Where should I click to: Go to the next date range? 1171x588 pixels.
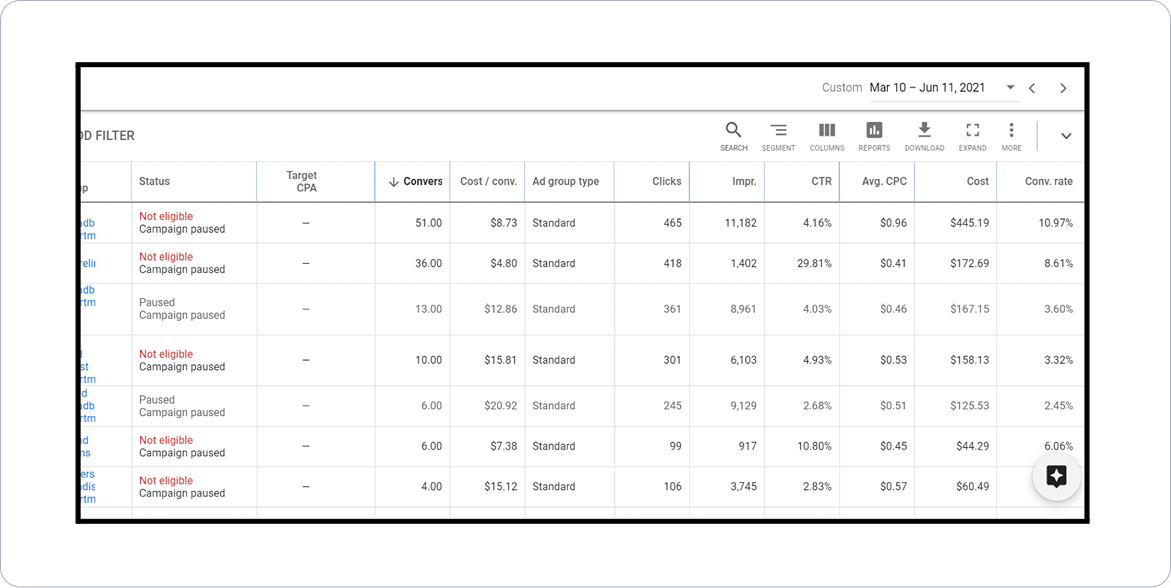coord(1063,88)
